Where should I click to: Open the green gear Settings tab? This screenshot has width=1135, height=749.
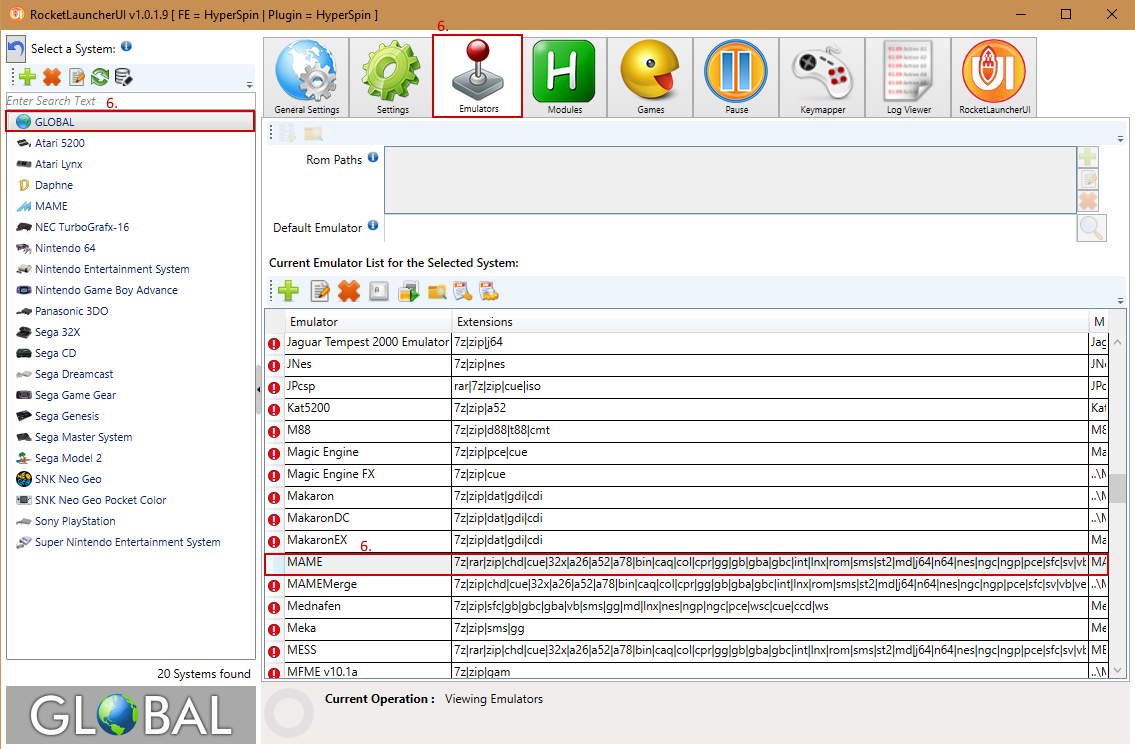point(392,77)
